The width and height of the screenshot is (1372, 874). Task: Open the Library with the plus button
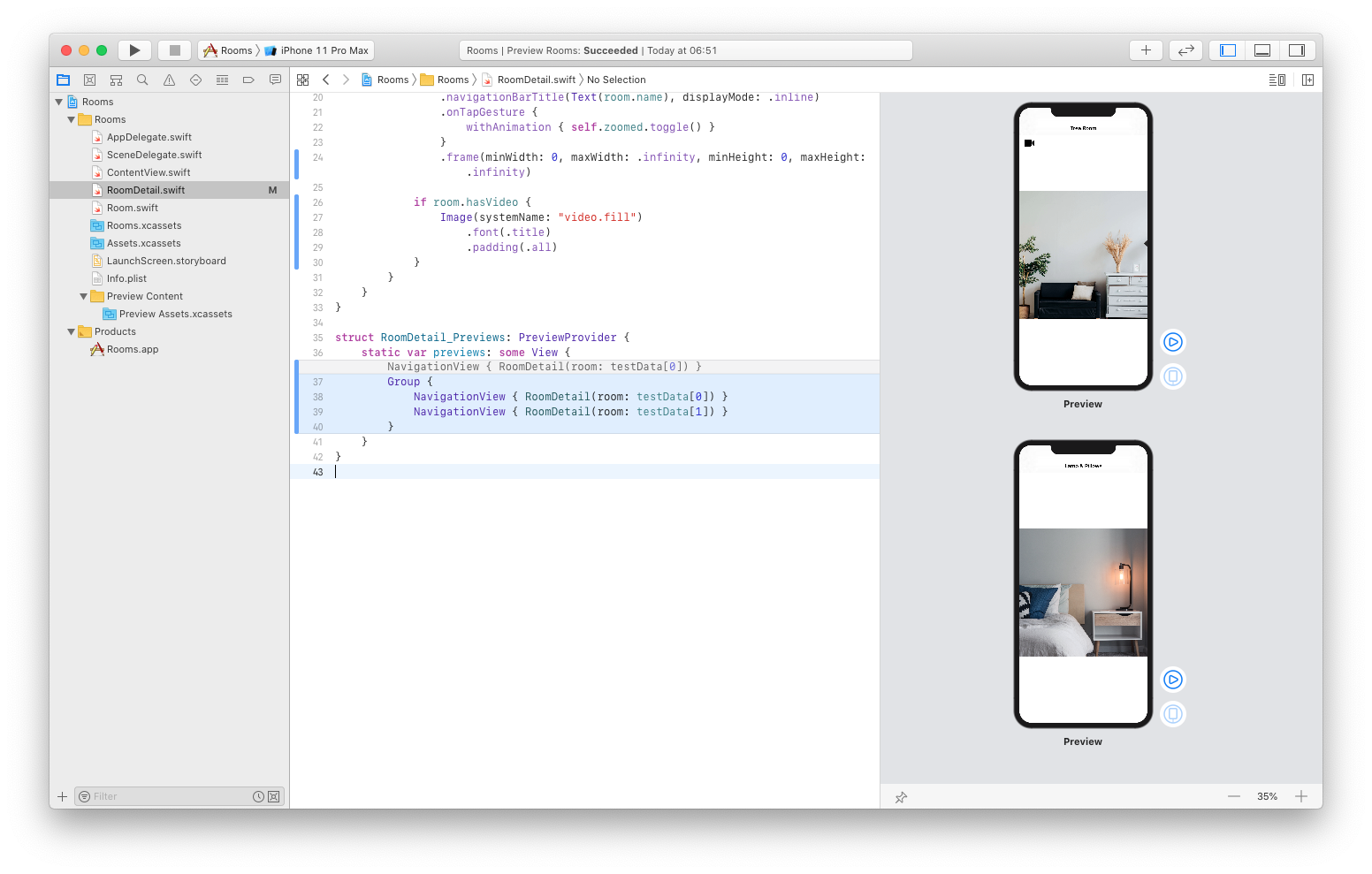1146,49
